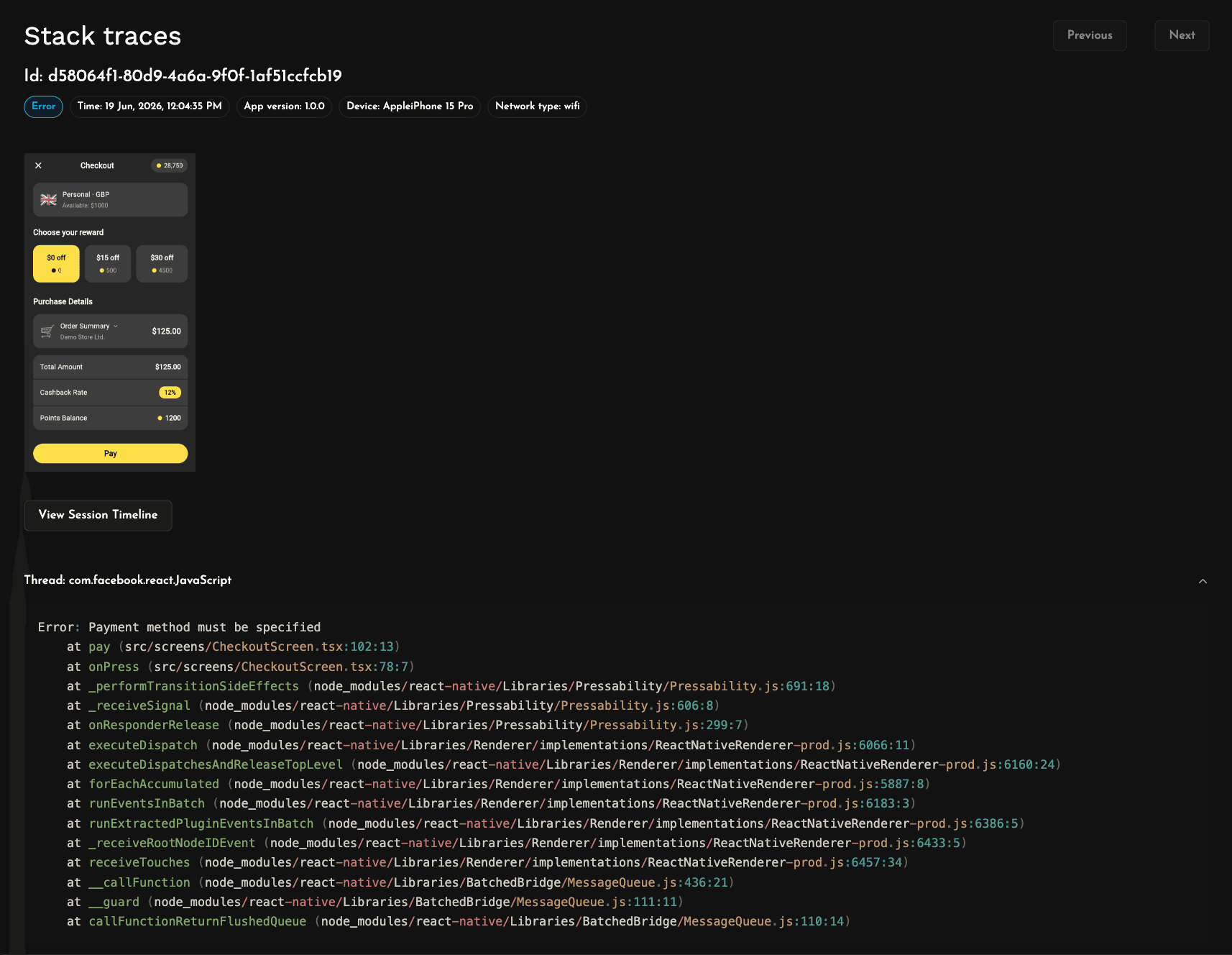The width and height of the screenshot is (1232, 955).
Task: Select the $0 off reward card
Action: point(56,263)
